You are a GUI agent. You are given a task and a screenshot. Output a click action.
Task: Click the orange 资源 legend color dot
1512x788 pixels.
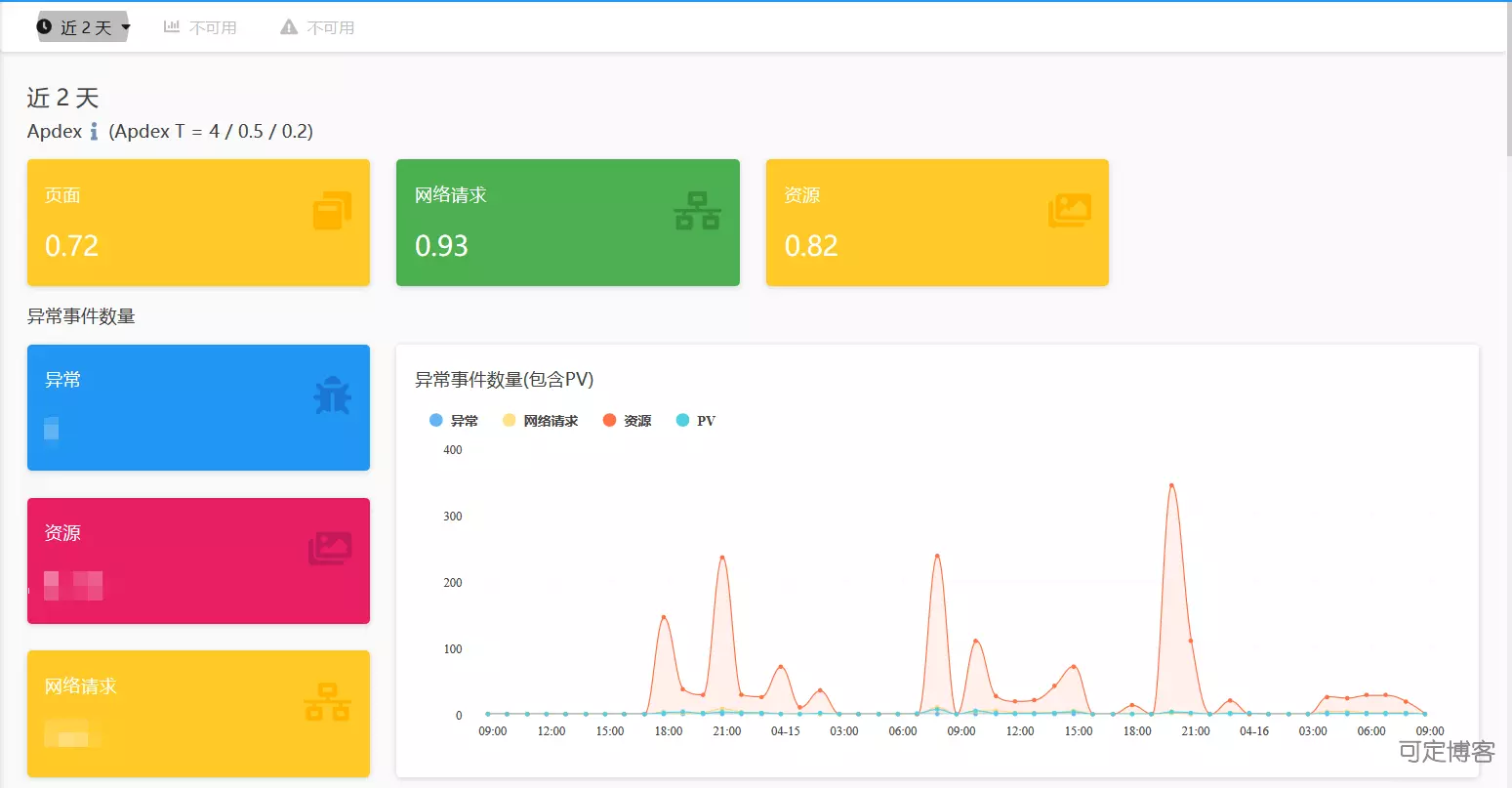(x=609, y=420)
